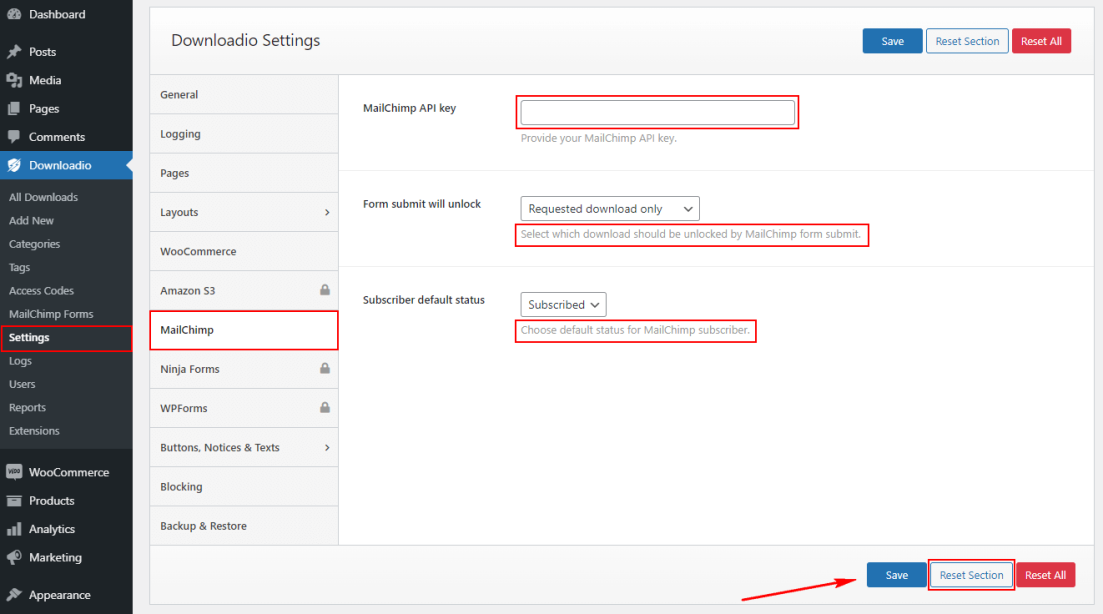Expand Buttons, Notices & Texts chevron
This screenshot has width=1103, height=614.
pos(327,447)
